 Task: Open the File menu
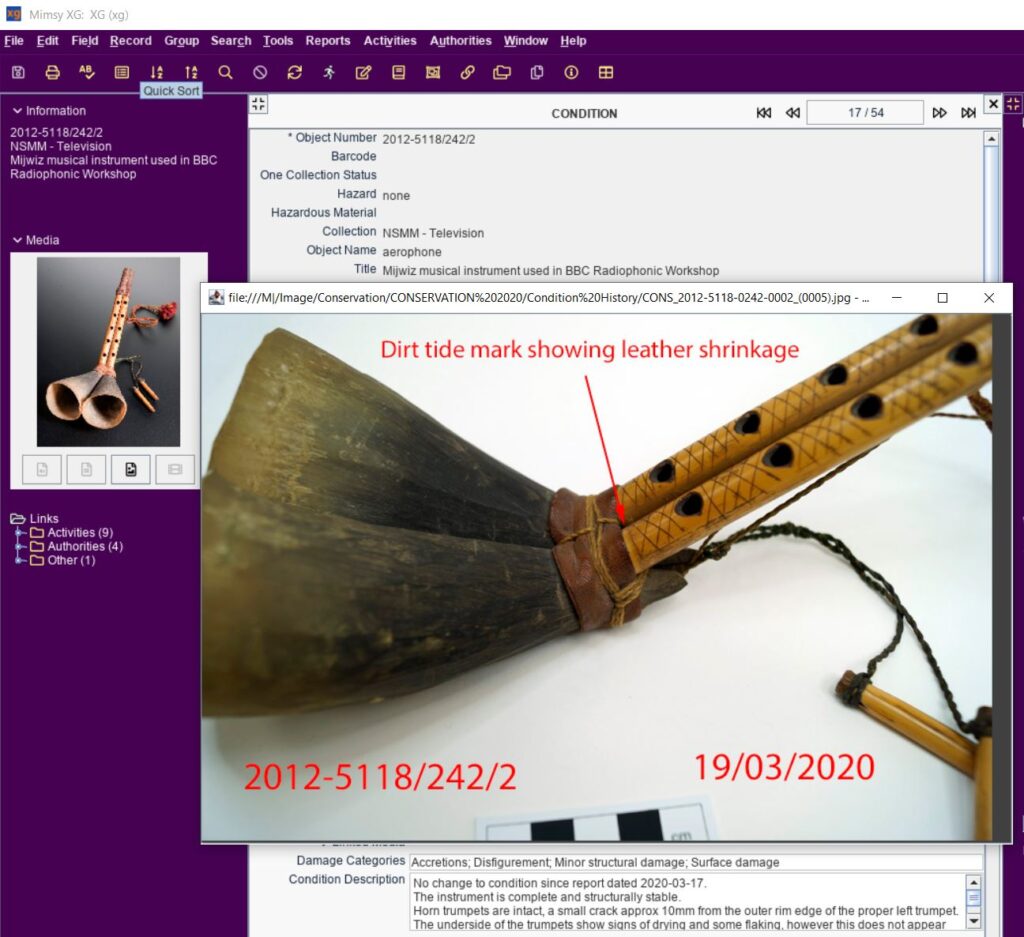(x=14, y=40)
